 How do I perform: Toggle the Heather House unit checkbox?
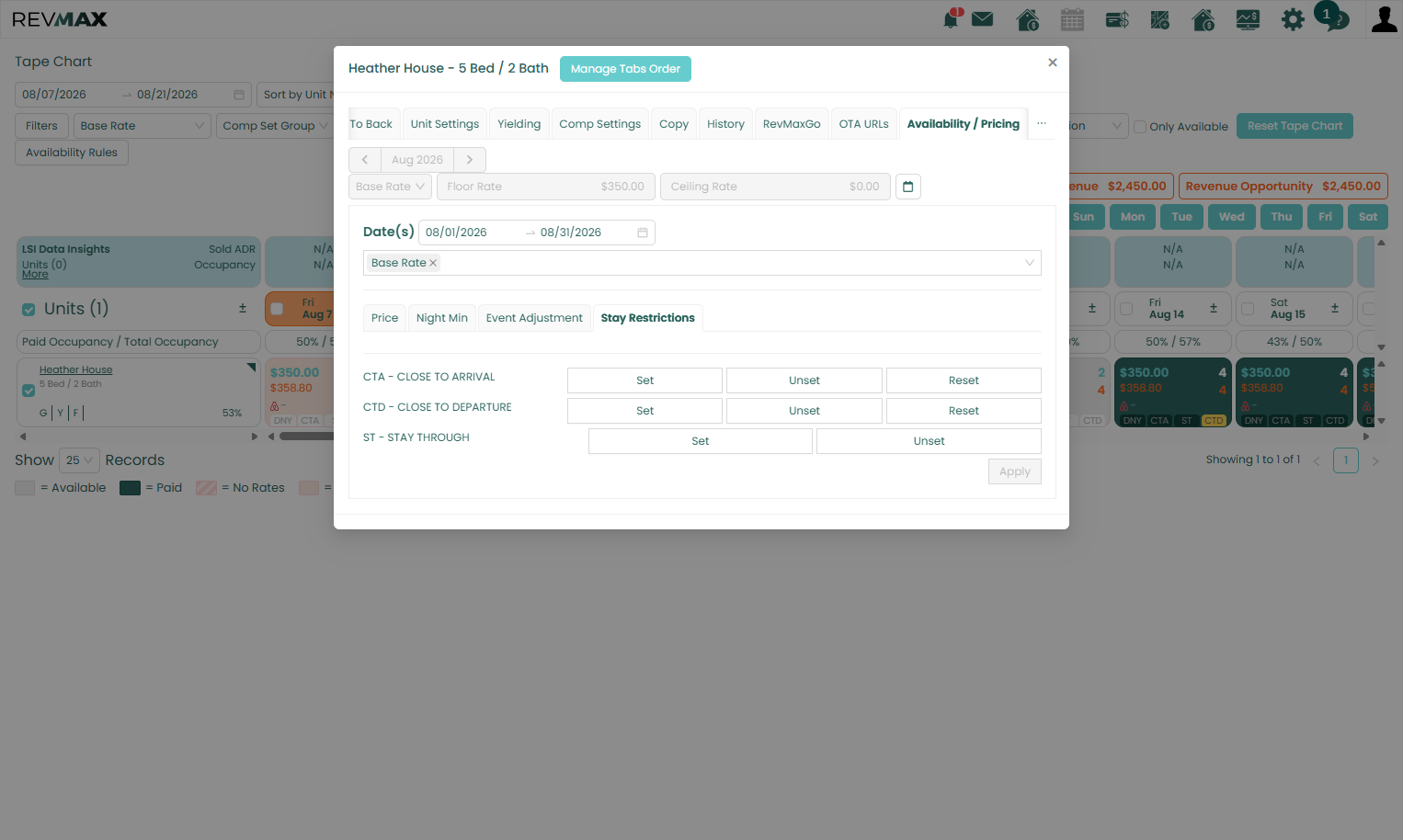pos(29,391)
